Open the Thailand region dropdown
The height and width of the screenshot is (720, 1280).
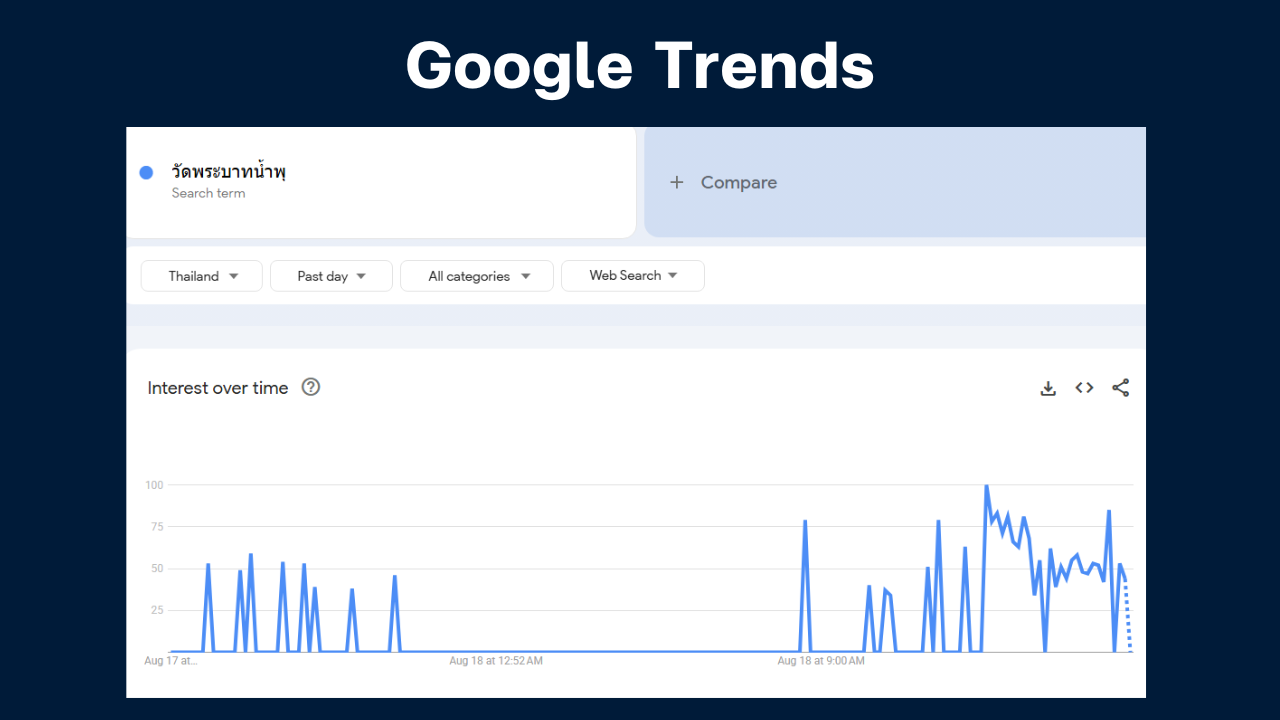(202, 276)
